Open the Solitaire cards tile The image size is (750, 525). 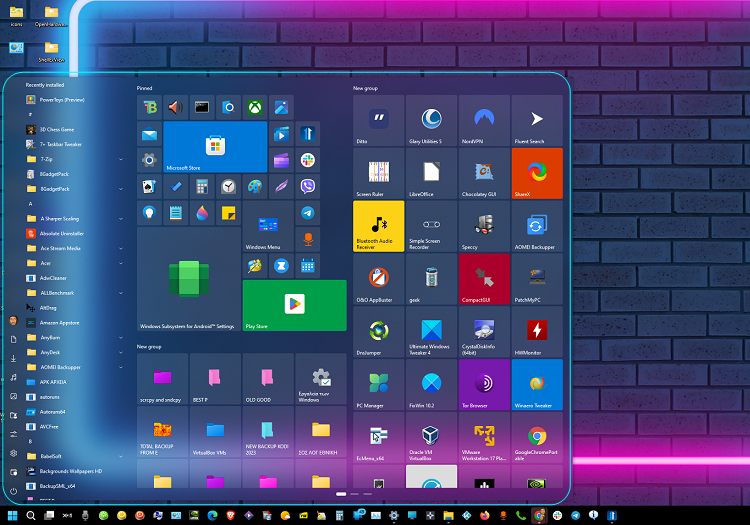149,186
